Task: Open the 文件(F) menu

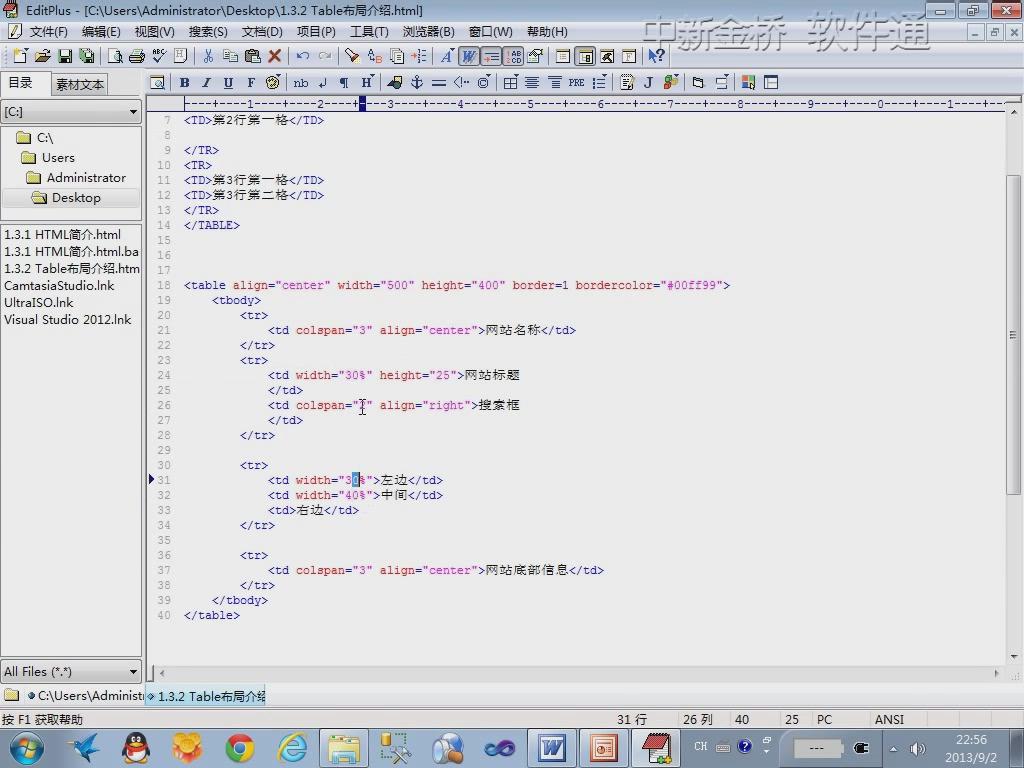Action: [48, 31]
